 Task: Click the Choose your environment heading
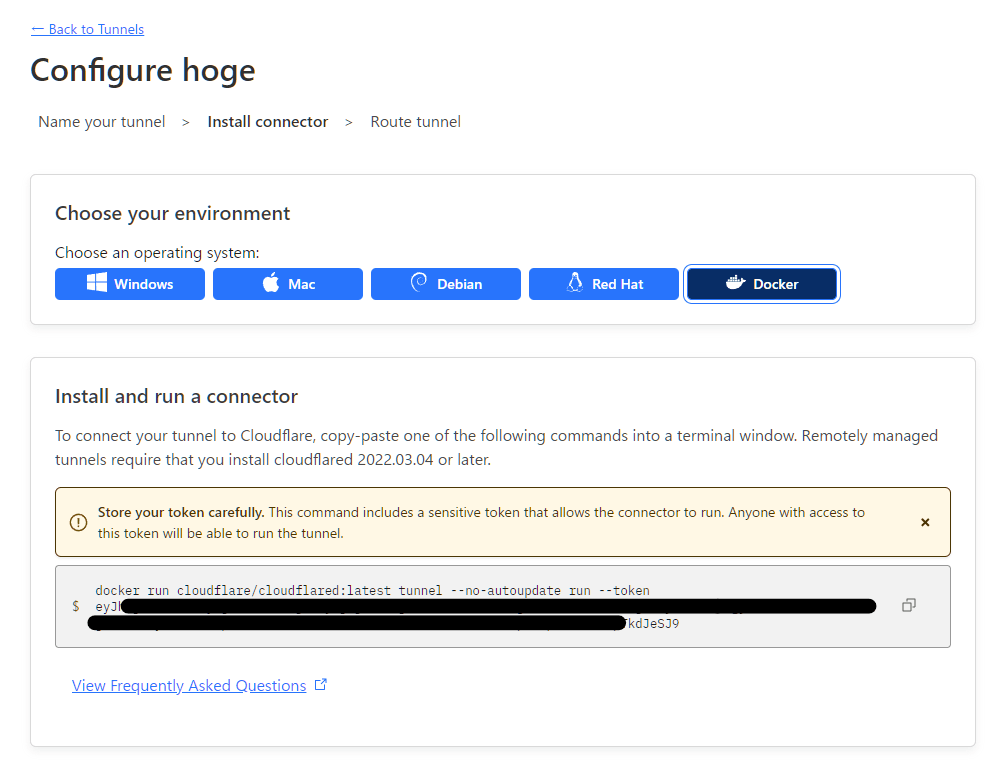point(172,213)
